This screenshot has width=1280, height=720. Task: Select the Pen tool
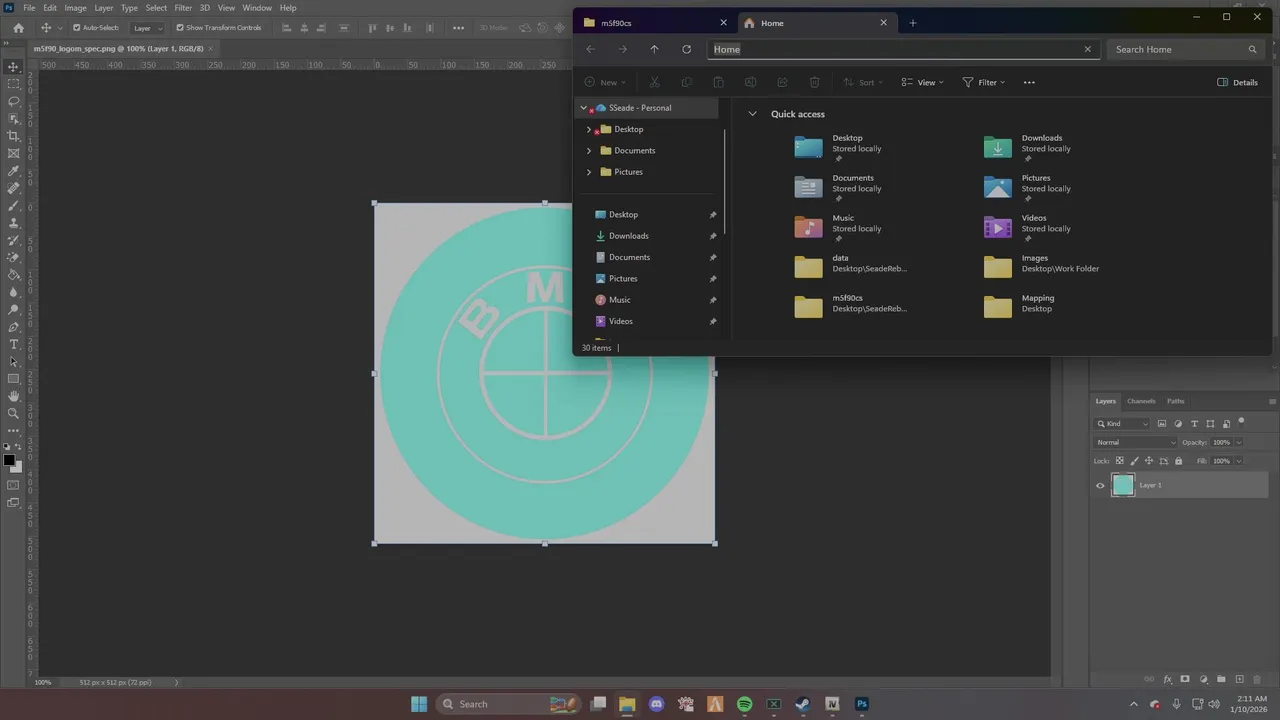pos(13,327)
